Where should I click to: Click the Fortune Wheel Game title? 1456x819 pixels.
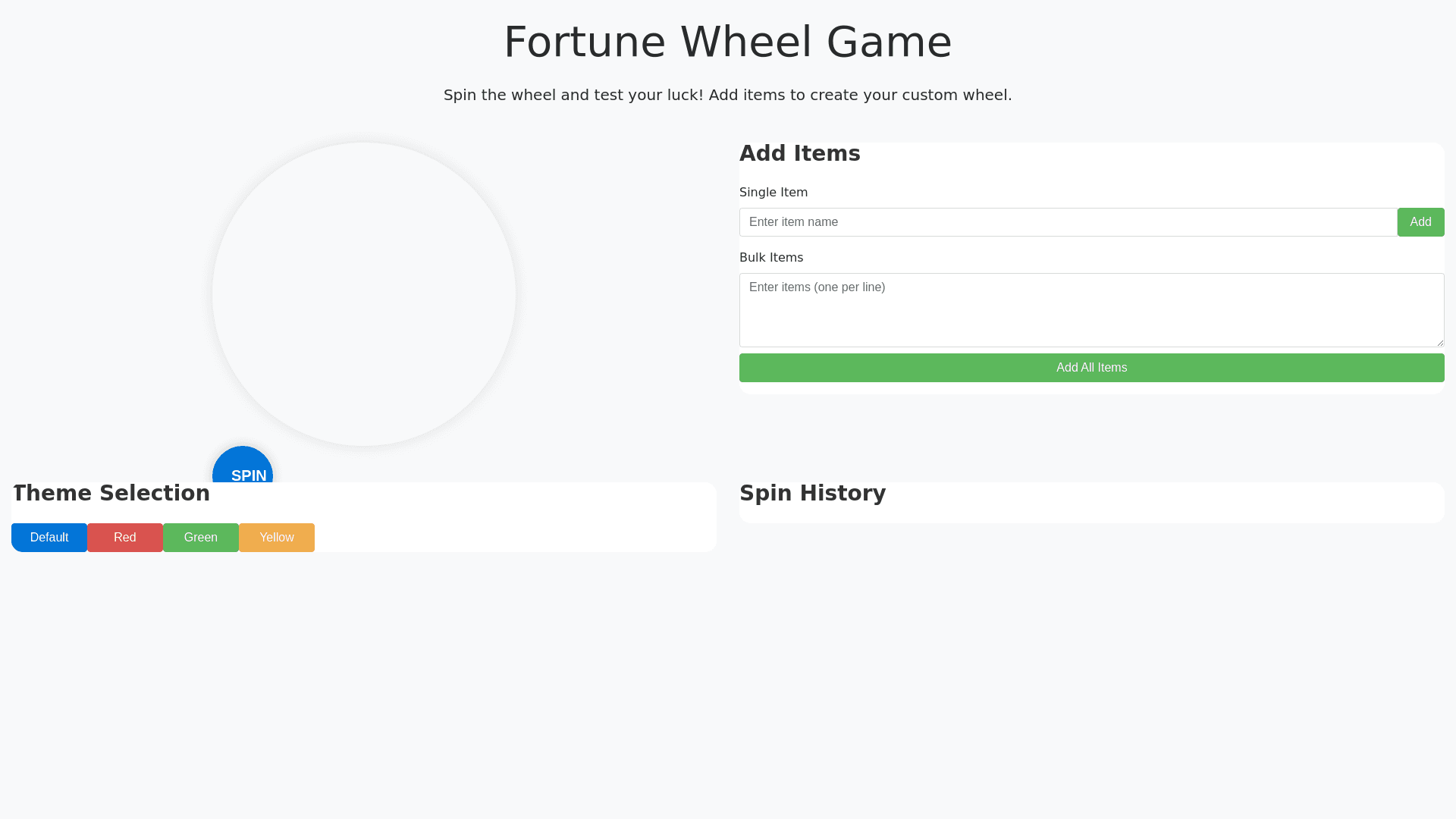[x=728, y=42]
